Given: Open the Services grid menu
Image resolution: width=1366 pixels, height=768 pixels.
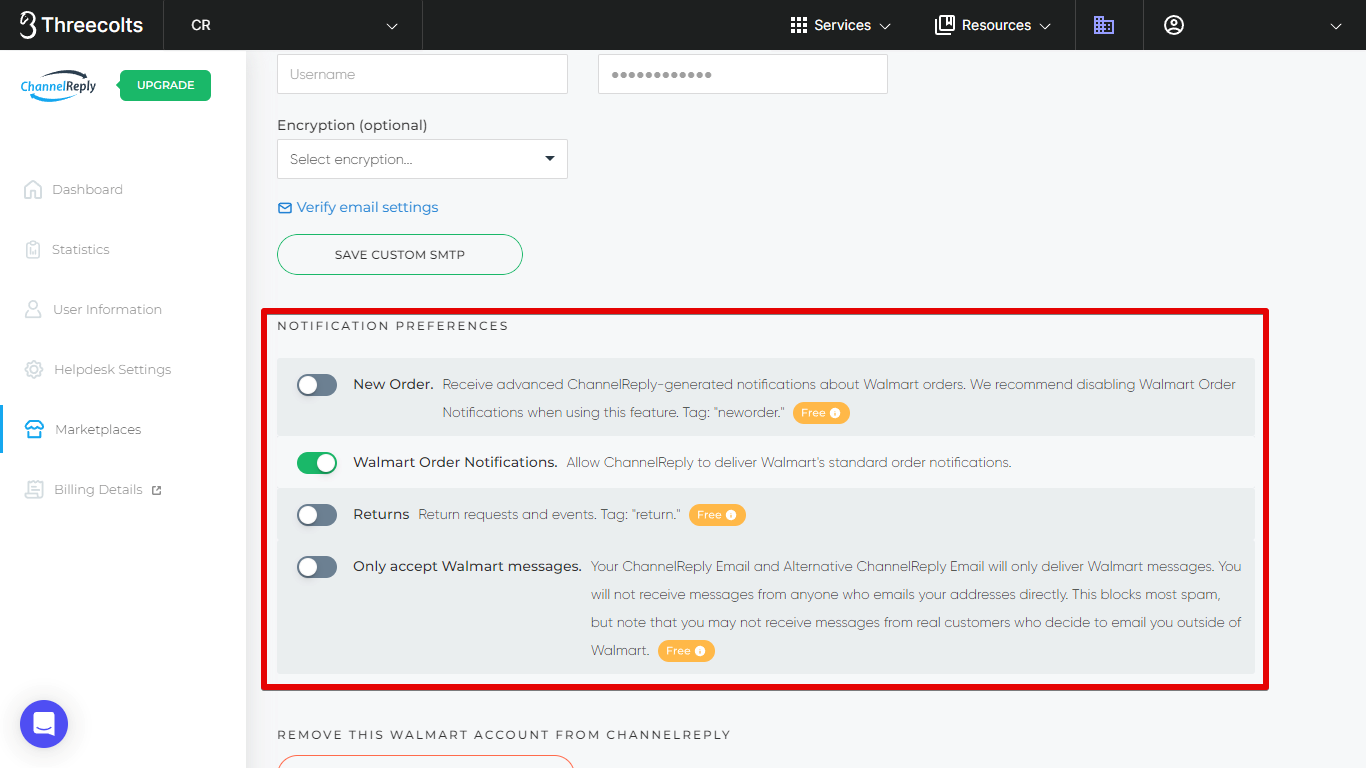Looking at the screenshot, I should [x=840, y=25].
